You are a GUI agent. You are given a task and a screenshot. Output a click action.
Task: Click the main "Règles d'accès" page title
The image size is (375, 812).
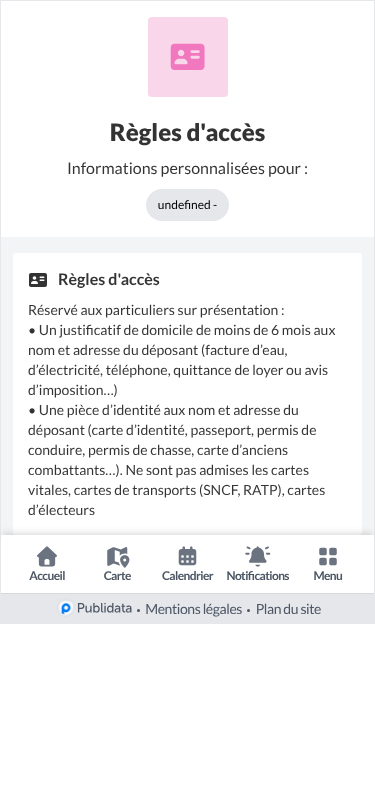(188, 133)
